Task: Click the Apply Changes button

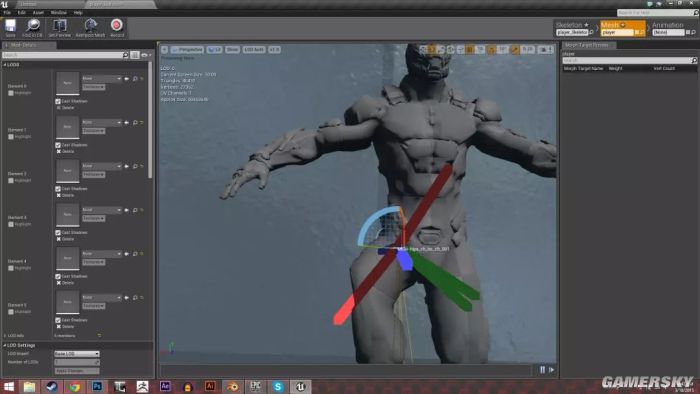Action: [x=77, y=371]
